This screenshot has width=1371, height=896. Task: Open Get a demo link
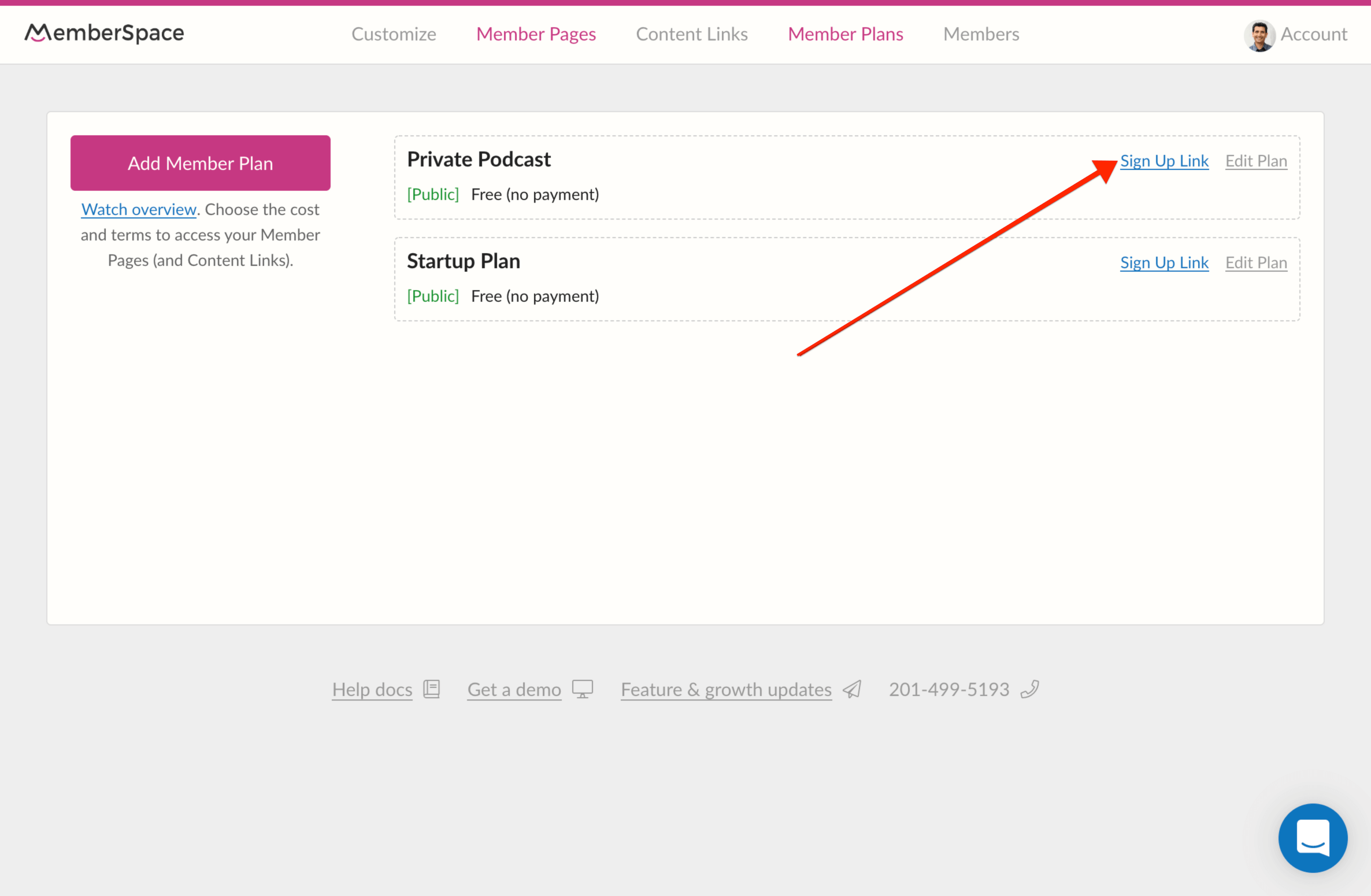click(514, 689)
